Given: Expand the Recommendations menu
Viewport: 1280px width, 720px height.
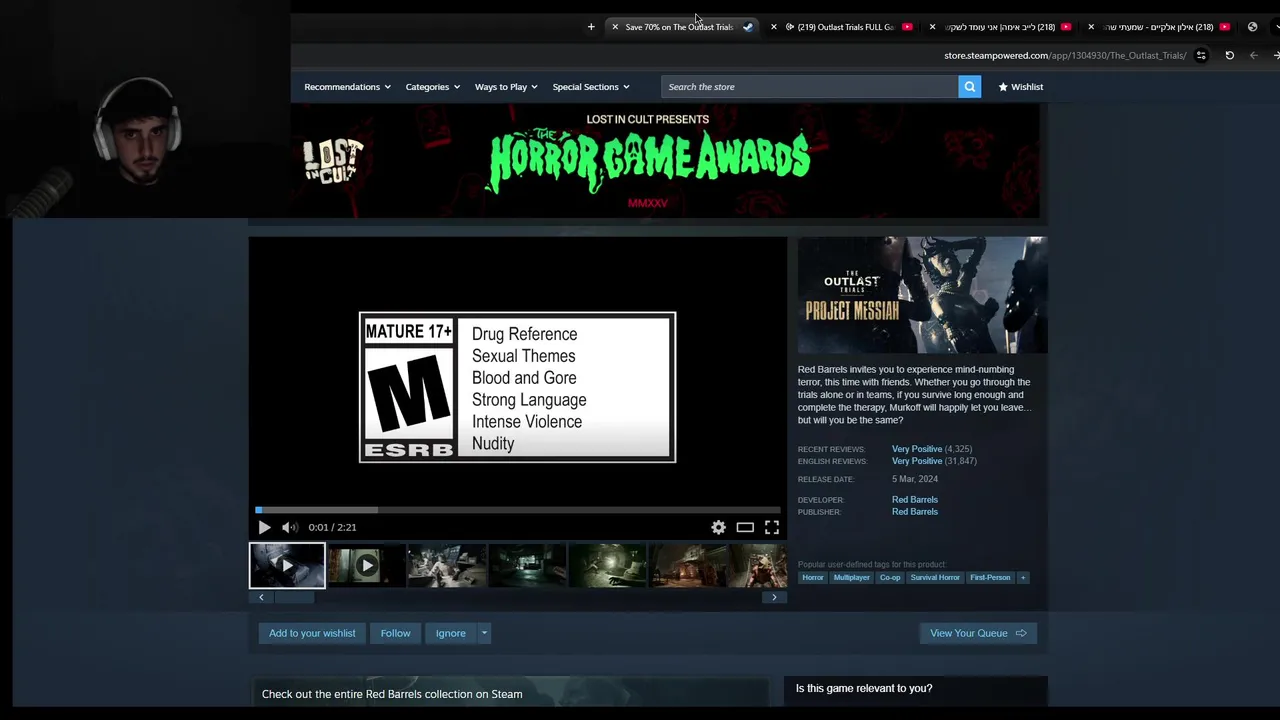Looking at the screenshot, I should 347,87.
